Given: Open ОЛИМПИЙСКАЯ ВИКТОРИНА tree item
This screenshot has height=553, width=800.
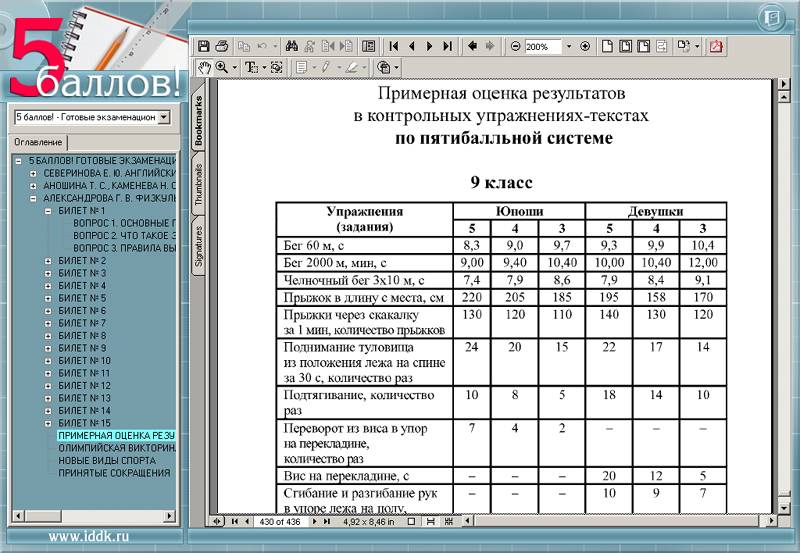Looking at the screenshot, I should (117, 448).
